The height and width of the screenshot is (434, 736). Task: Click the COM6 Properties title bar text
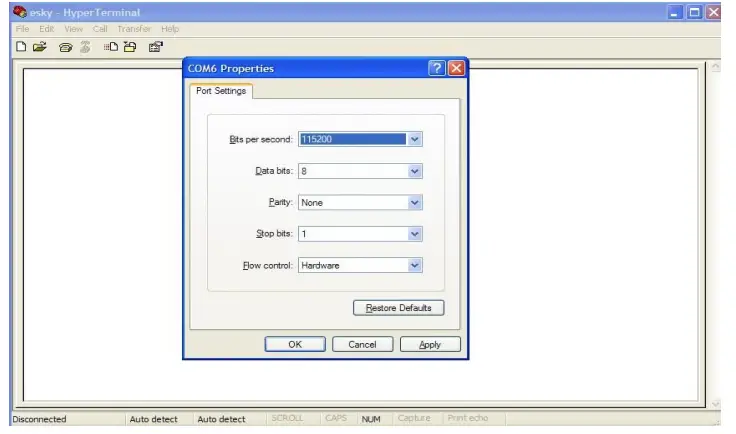(x=230, y=69)
